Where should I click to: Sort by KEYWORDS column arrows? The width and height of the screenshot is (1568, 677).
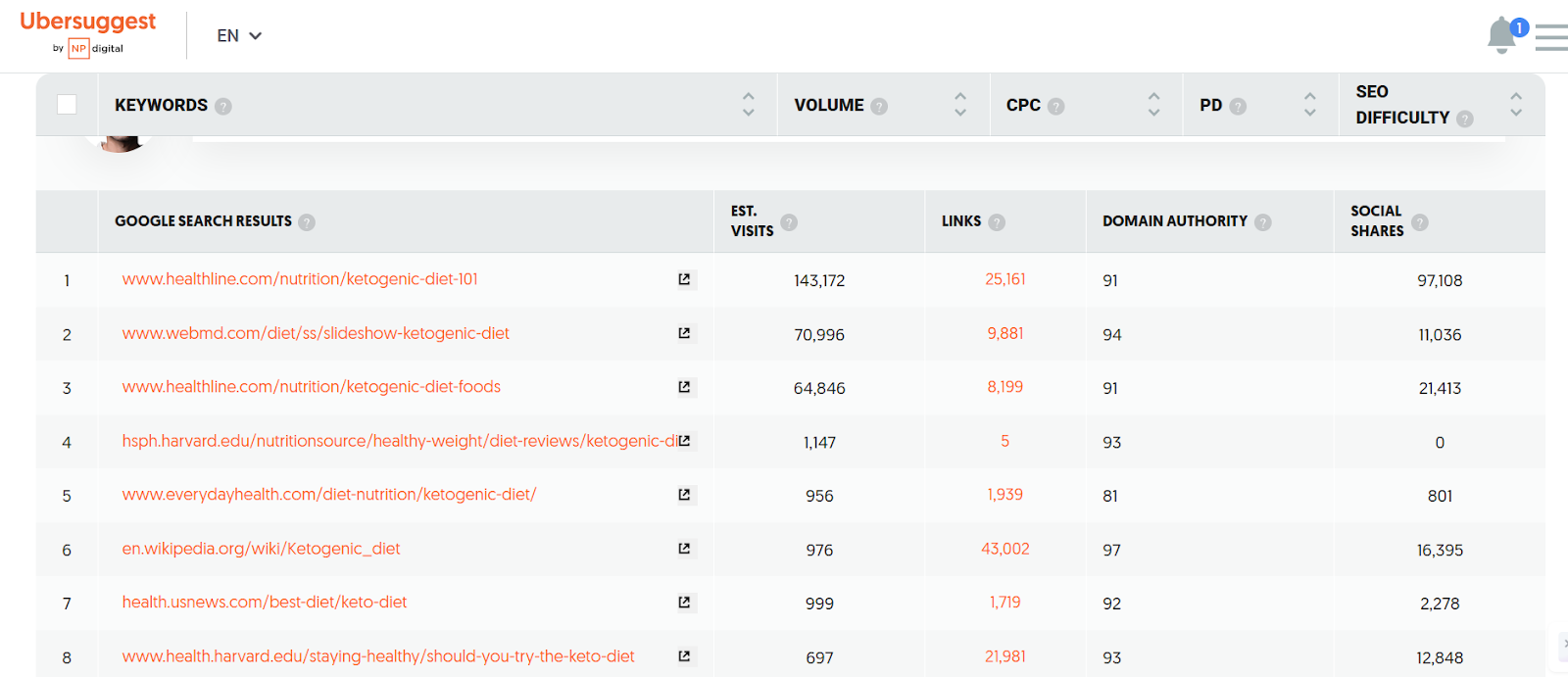pos(749,104)
